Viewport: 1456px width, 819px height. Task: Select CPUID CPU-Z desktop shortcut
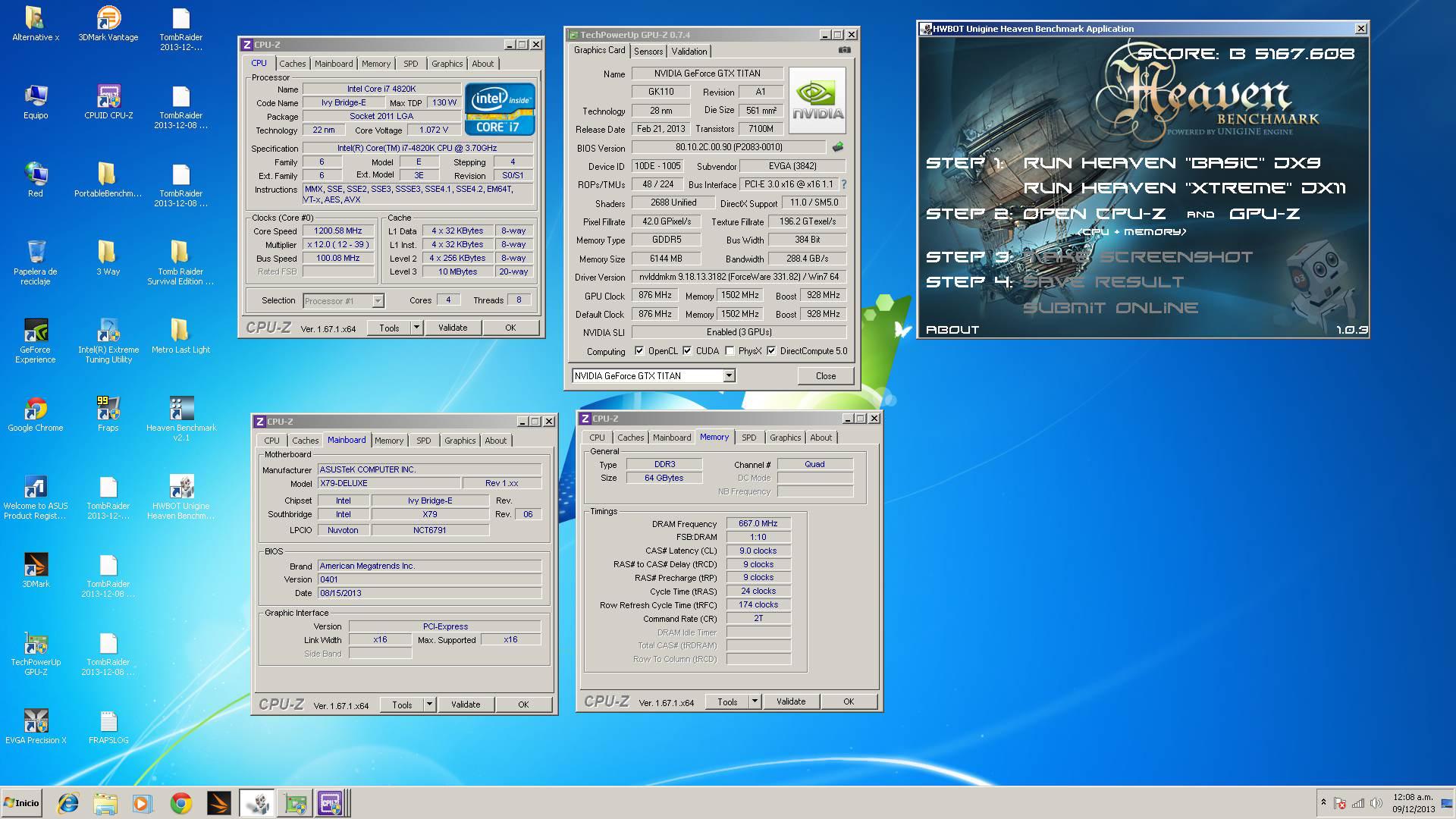[x=108, y=102]
